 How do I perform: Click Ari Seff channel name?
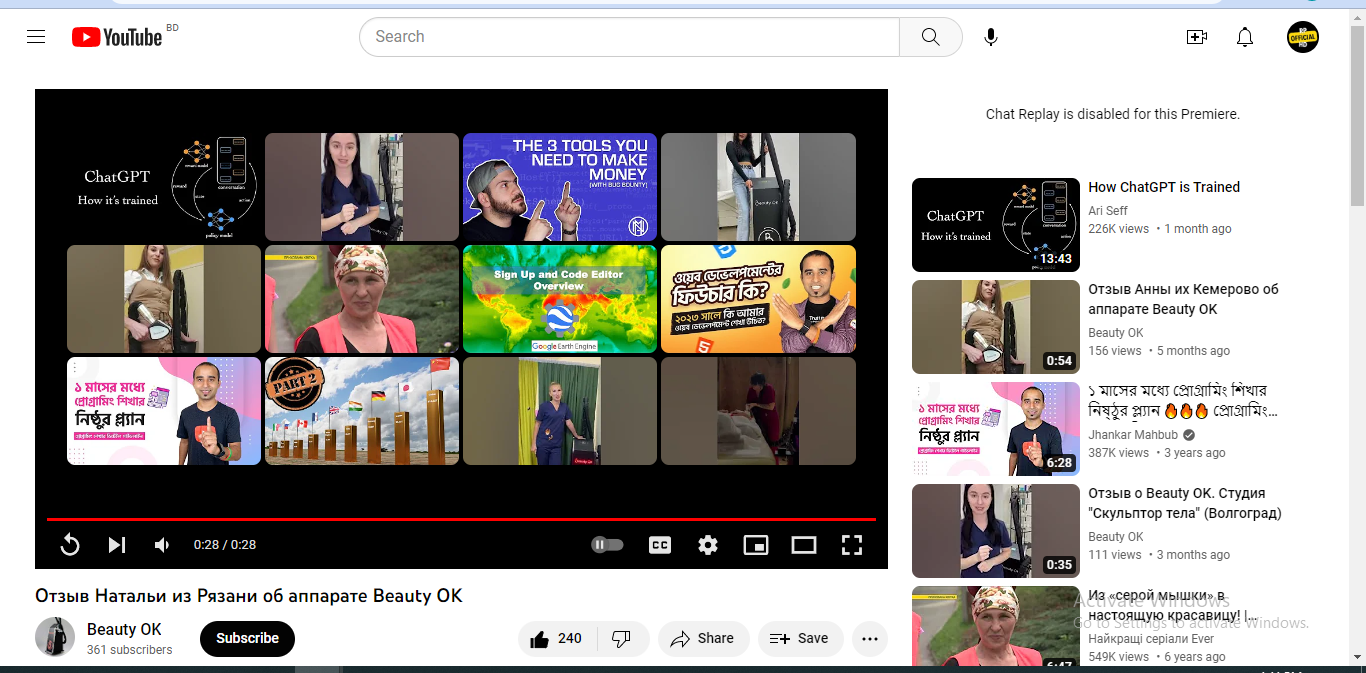click(x=1108, y=211)
